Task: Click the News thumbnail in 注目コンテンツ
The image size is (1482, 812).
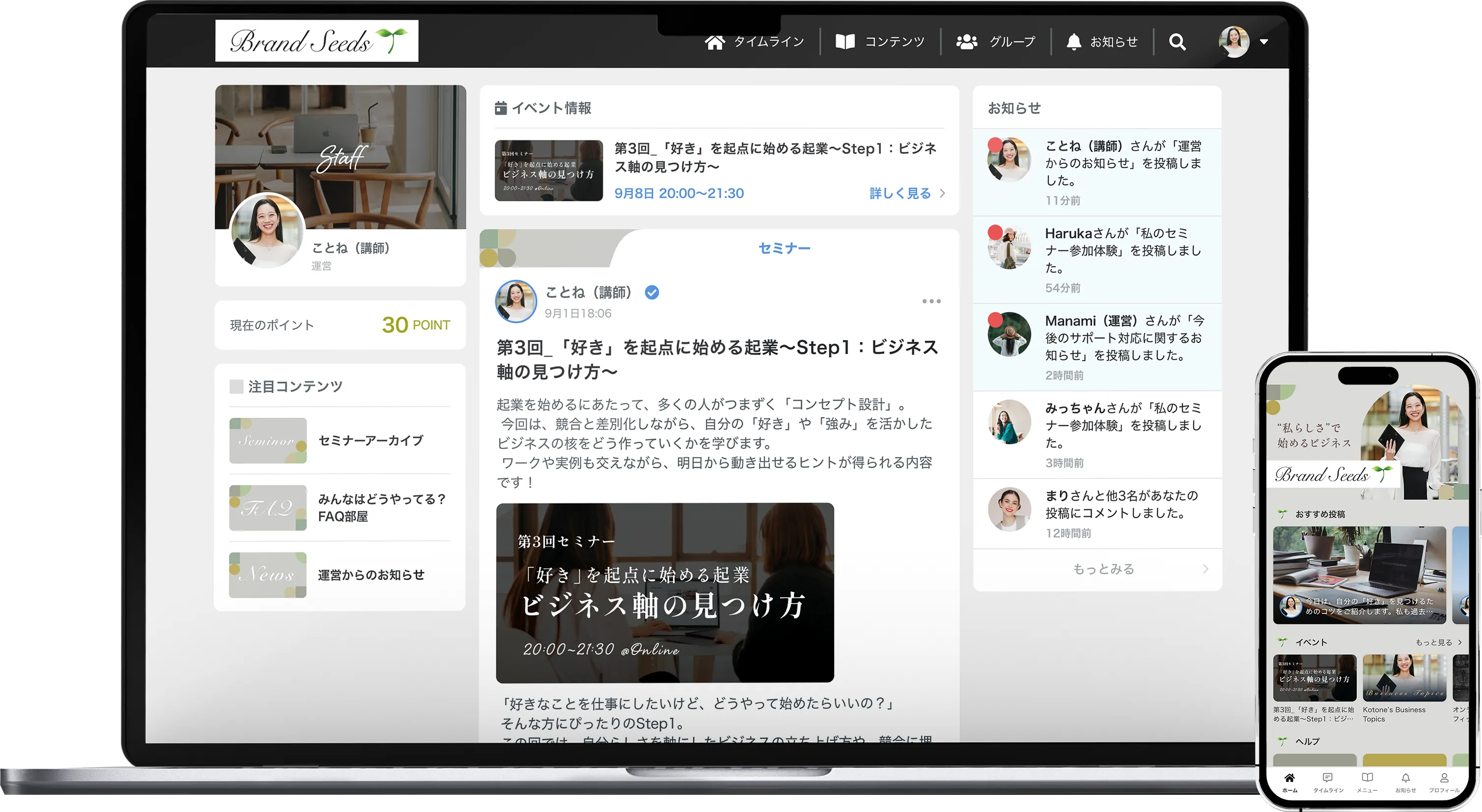Action: [267, 575]
